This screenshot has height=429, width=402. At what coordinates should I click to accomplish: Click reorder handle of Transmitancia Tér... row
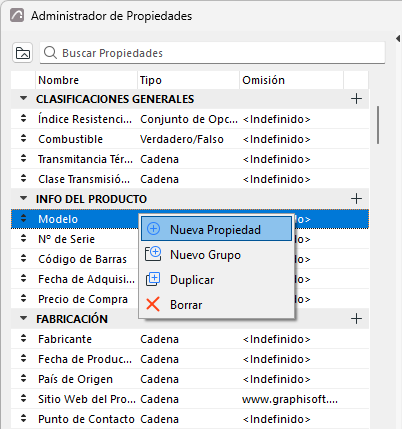pos(23,159)
